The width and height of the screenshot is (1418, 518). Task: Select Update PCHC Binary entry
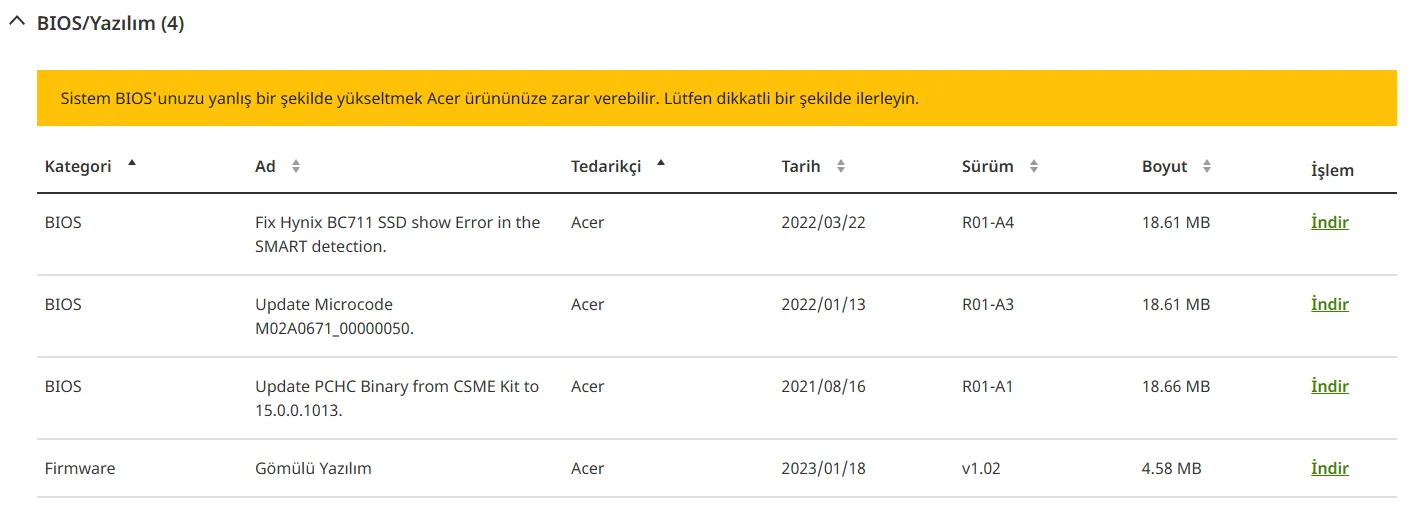(397, 398)
